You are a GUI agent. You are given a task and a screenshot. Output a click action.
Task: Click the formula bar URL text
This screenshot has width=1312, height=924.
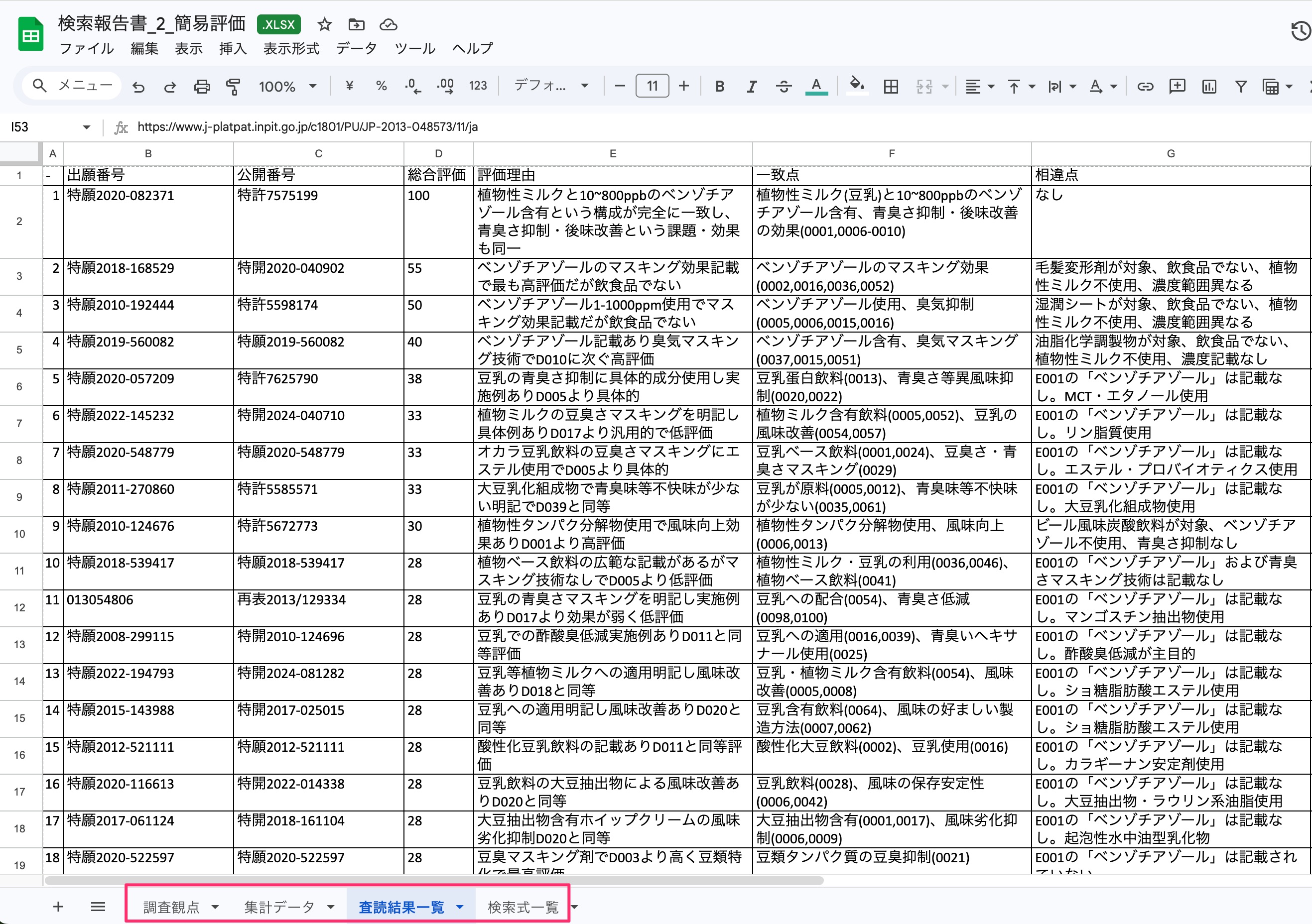coord(307,127)
